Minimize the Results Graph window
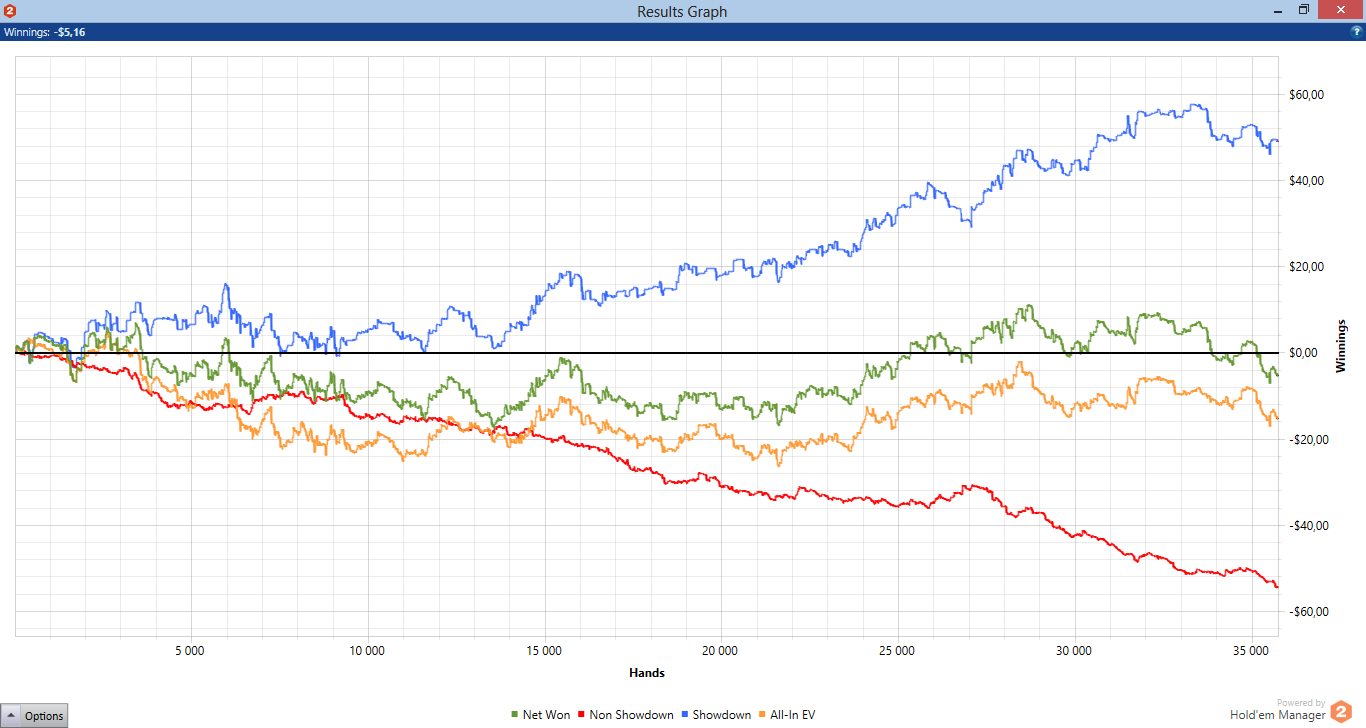The width and height of the screenshot is (1366, 728). [1277, 11]
